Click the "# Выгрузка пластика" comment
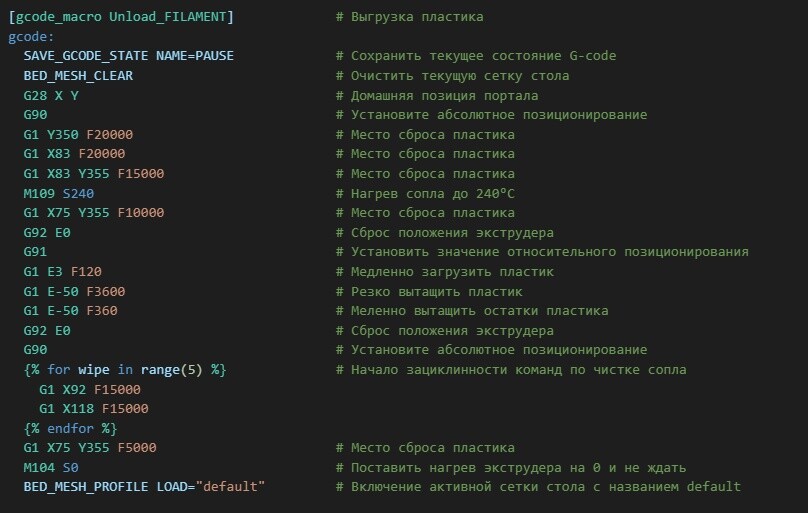 pyautogui.click(x=409, y=17)
